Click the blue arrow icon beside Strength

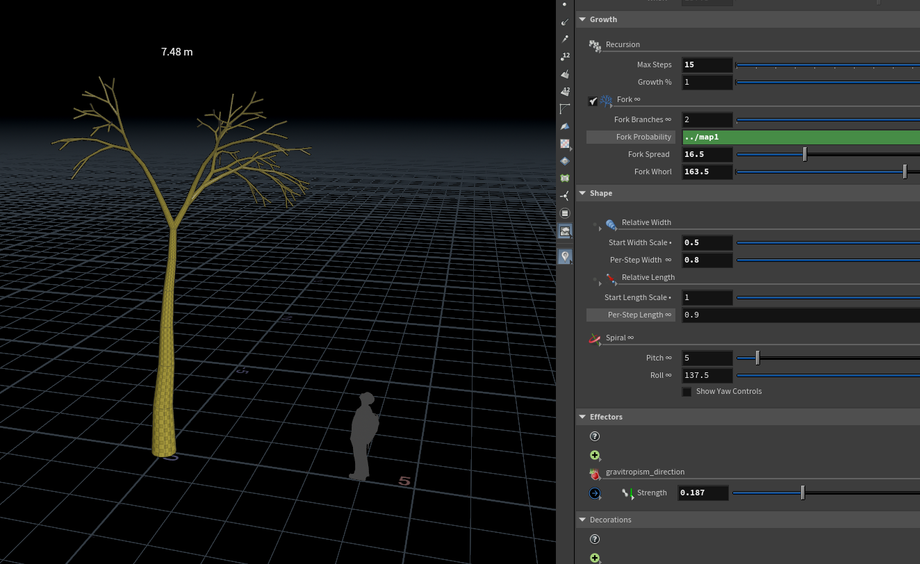(x=595, y=493)
